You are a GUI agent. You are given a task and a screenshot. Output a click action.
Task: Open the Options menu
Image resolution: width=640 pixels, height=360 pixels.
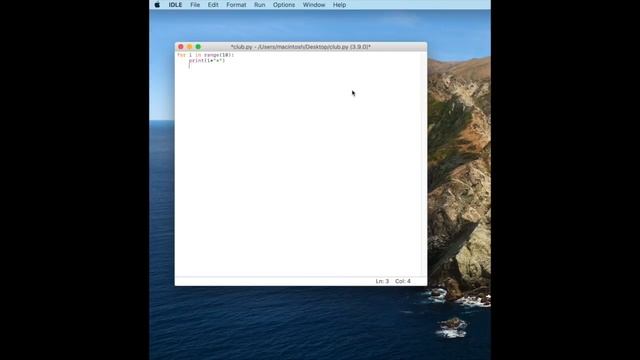pyautogui.click(x=284, y=5)
